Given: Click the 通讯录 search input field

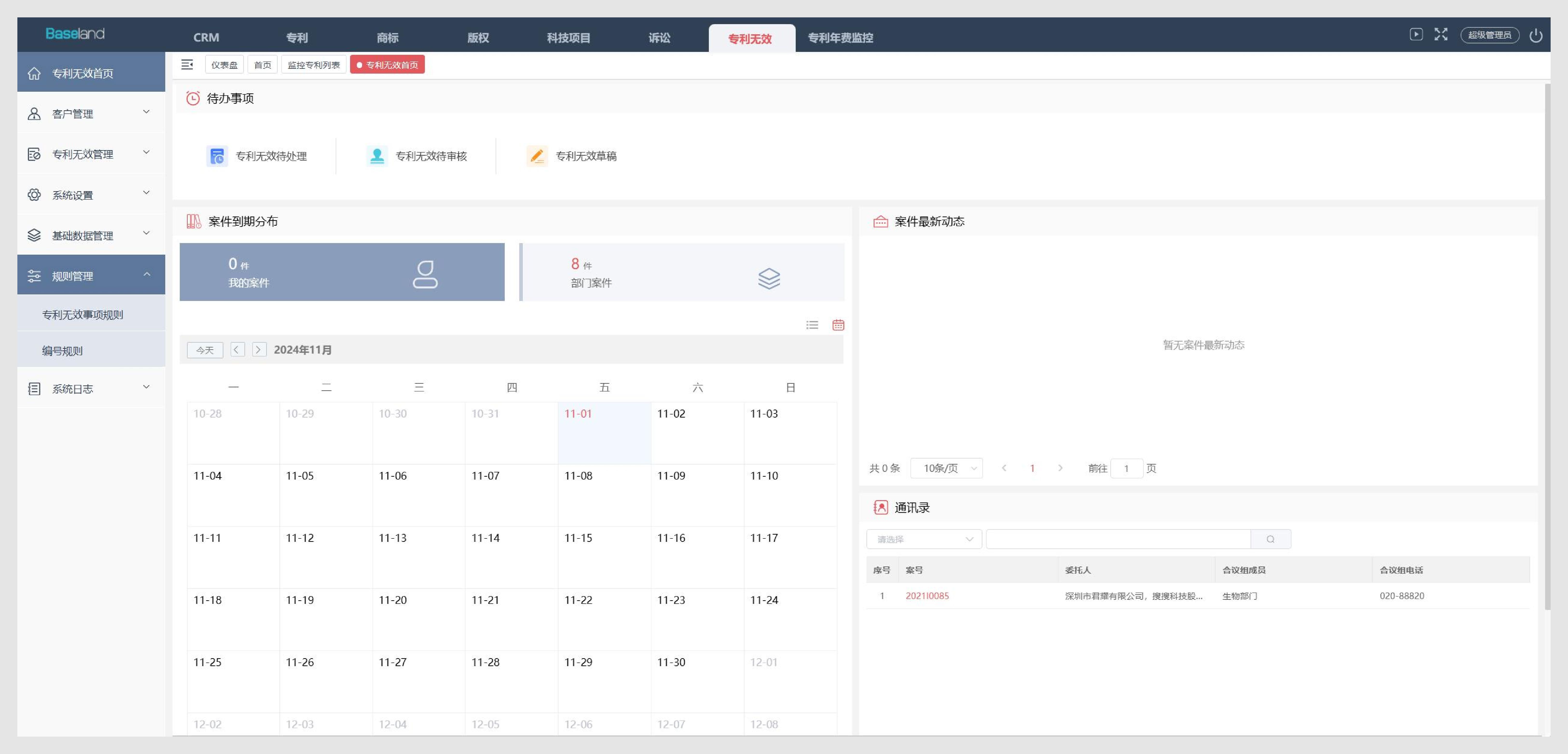Looking at the screenshot, I should (x=1118, y=539).
